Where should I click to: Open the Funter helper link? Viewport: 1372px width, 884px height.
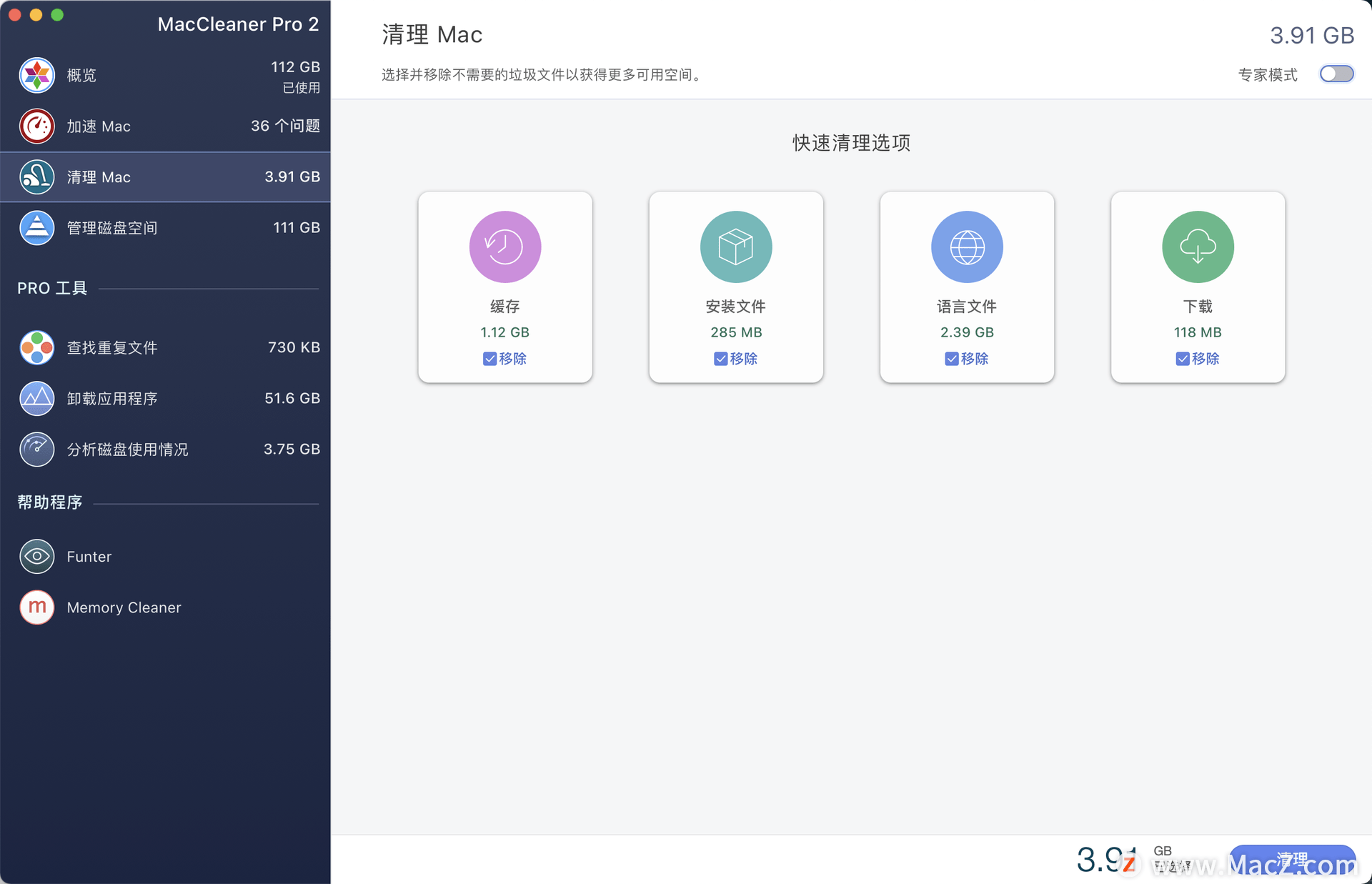tap(89, 557)
